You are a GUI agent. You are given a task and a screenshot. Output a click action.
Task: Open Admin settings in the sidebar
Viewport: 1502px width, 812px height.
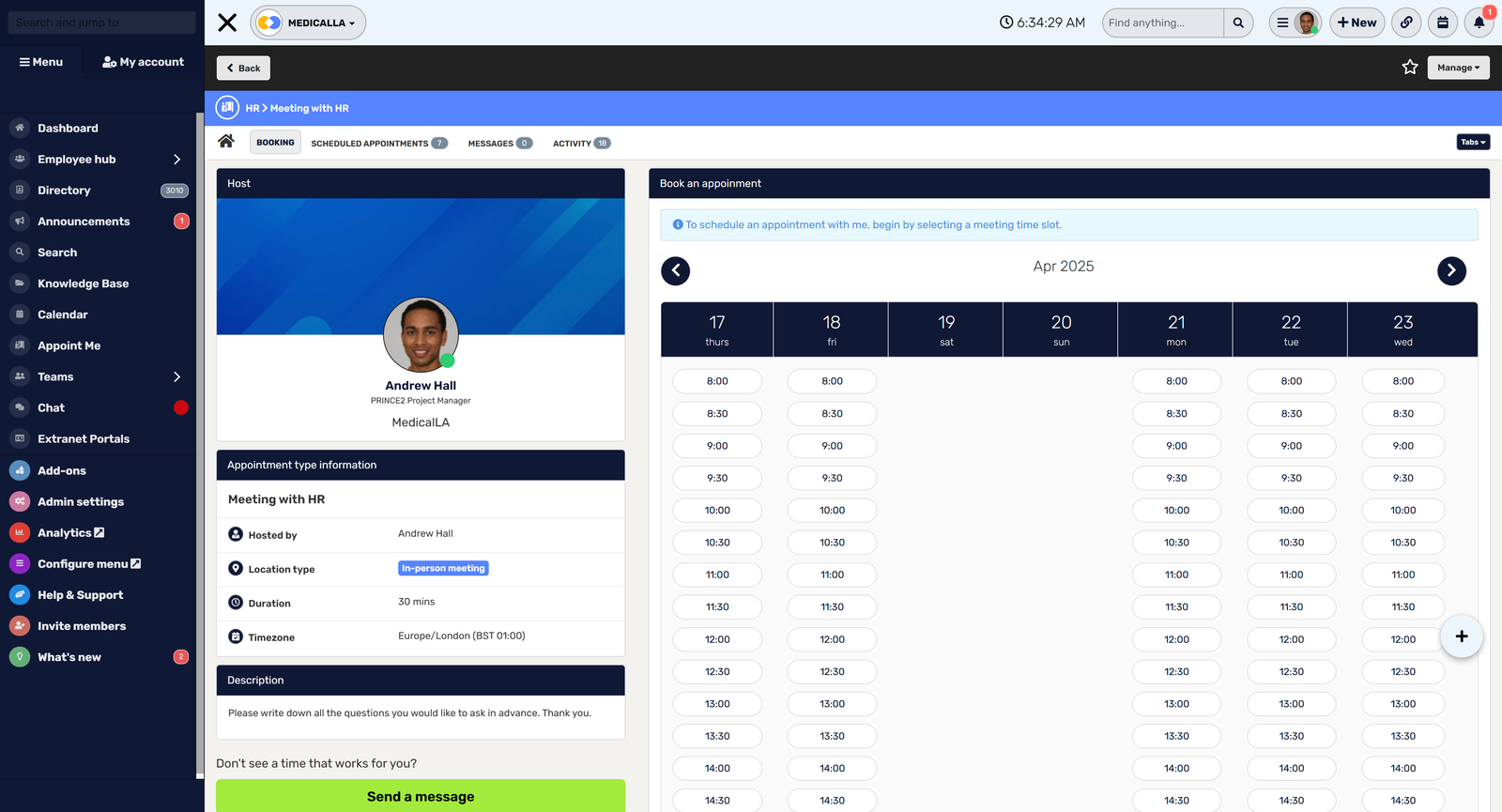81,501
